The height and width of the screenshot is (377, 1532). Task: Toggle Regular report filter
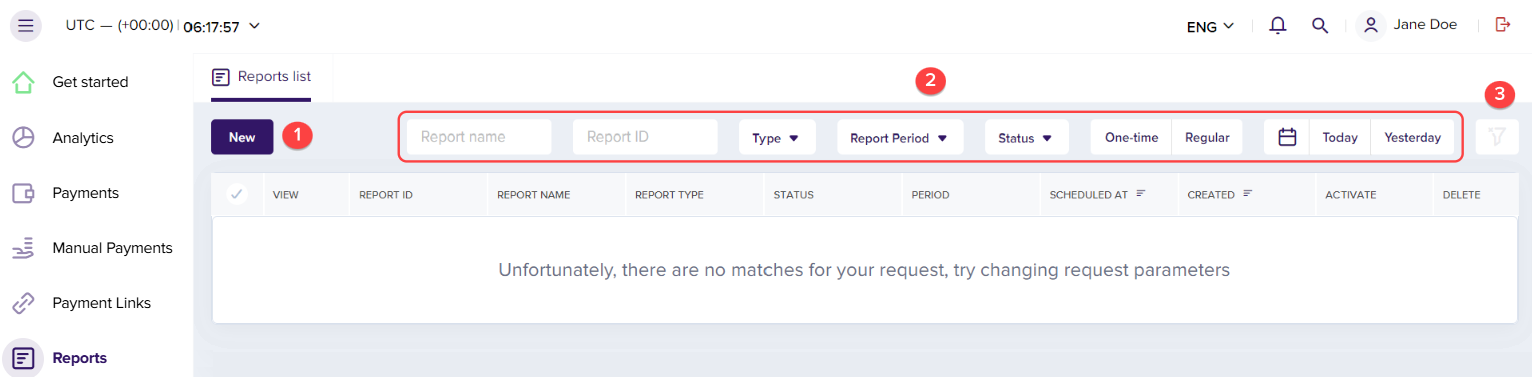[1207, 137]
